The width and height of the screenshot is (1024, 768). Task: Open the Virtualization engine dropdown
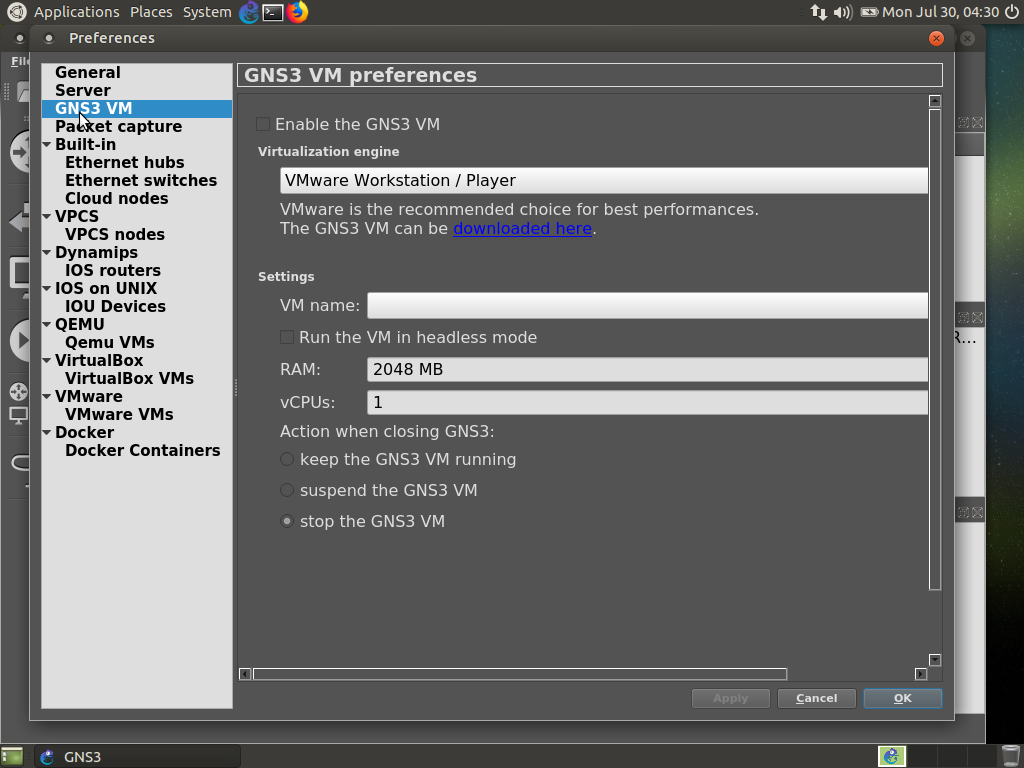point(603,180)
